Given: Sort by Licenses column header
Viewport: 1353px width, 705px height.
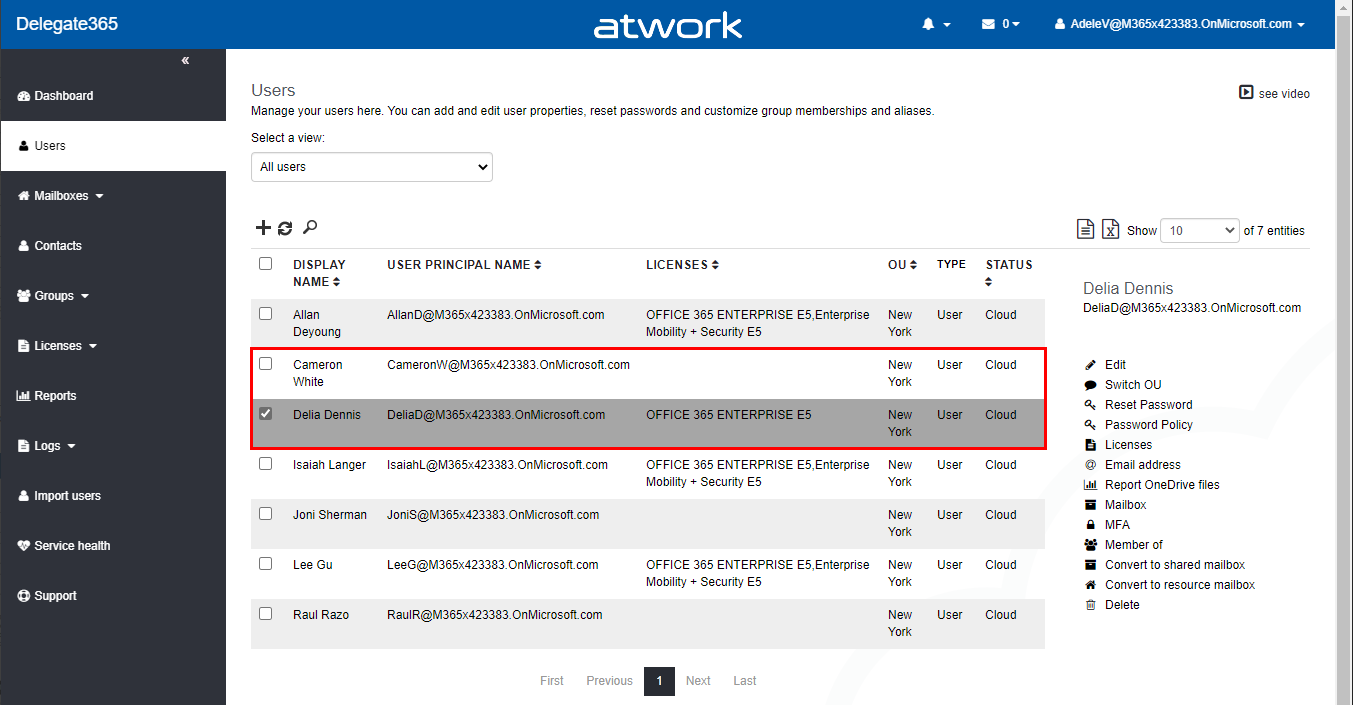Looking at the screenshot, I should click(682, 265).
